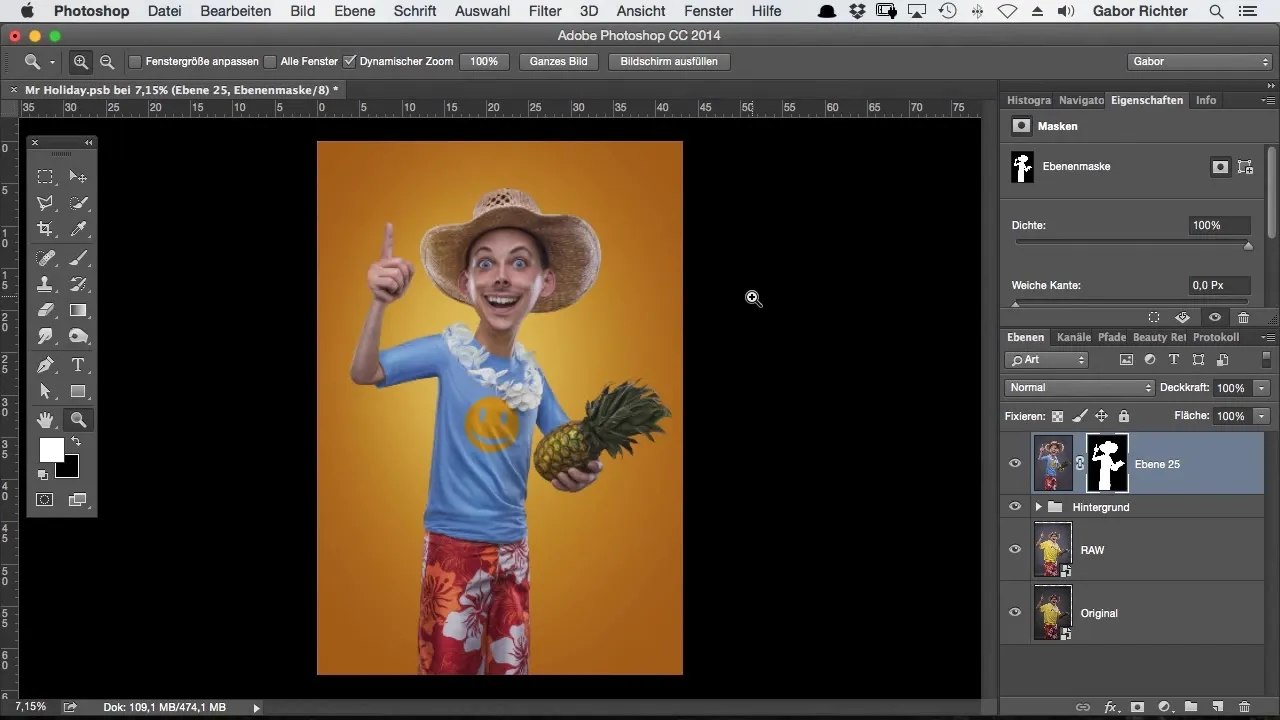Select the Rectangular Marquee tool
This screenshot has height=720, width=1280.
[45, 177]
